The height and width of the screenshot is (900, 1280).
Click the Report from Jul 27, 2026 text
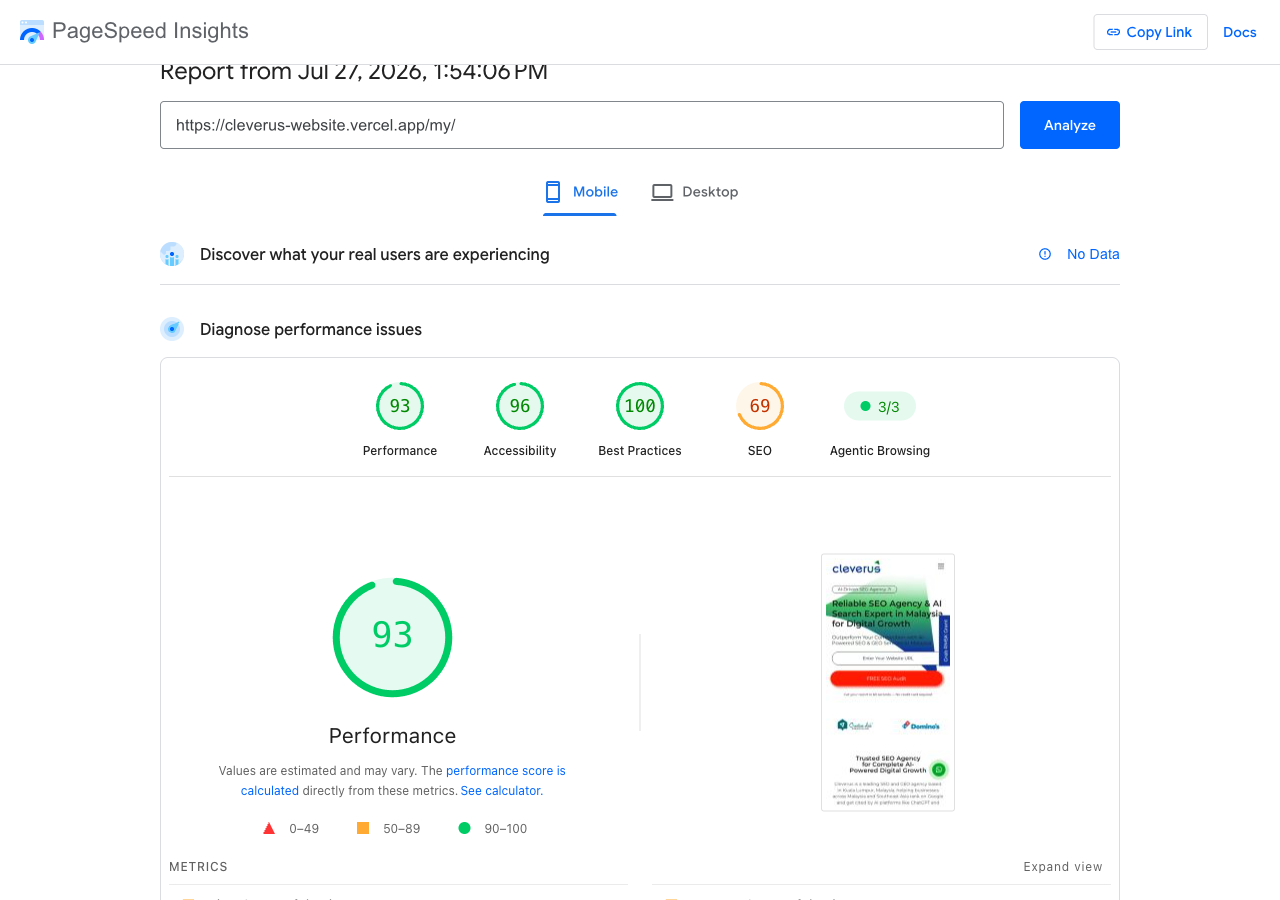(354, 72)
